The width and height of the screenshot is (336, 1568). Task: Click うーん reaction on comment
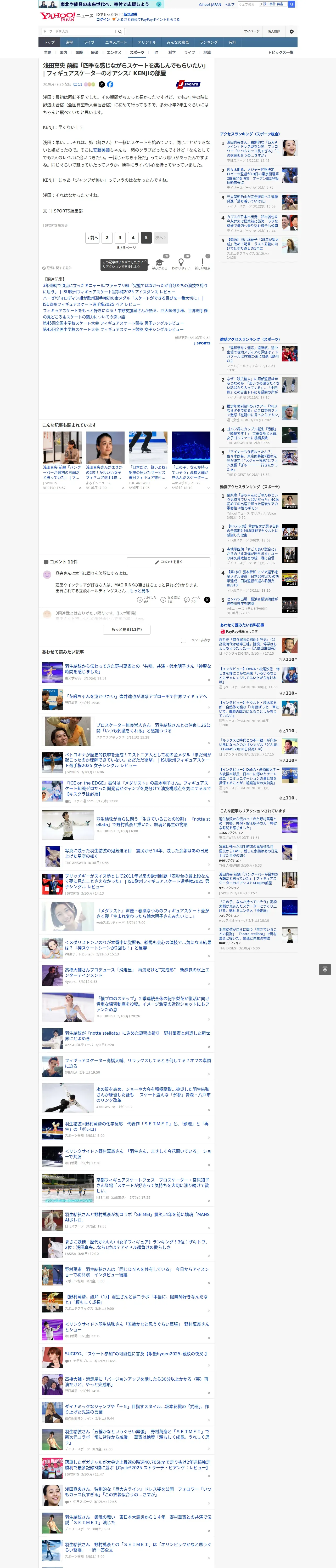tap(193, 599)
